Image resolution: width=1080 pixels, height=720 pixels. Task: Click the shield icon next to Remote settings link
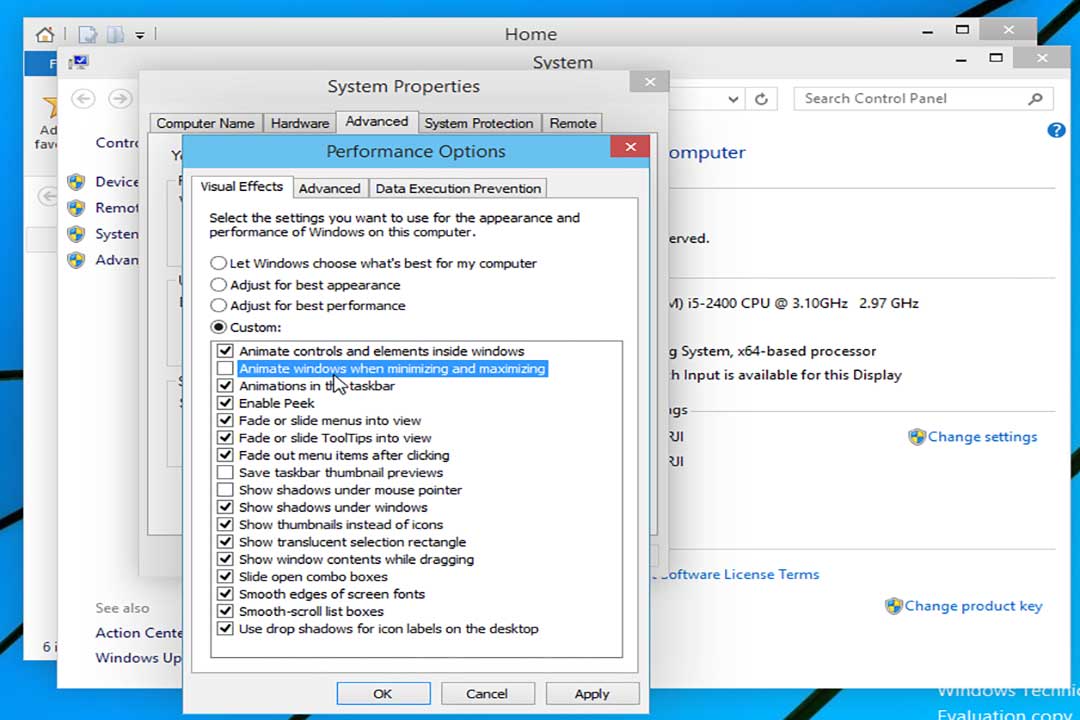[76, 208]
